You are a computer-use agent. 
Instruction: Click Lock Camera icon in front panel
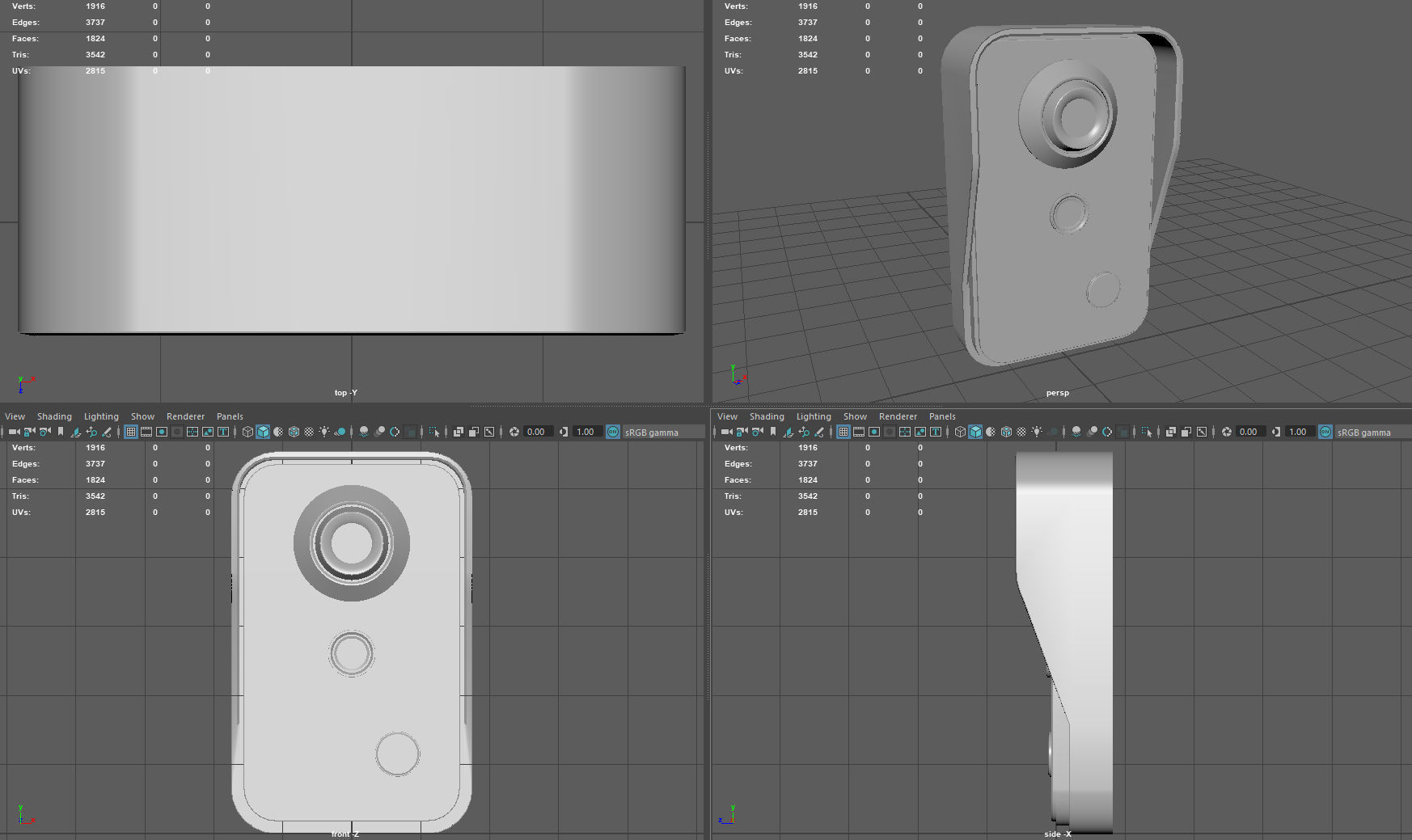click(x=29, y=432)
